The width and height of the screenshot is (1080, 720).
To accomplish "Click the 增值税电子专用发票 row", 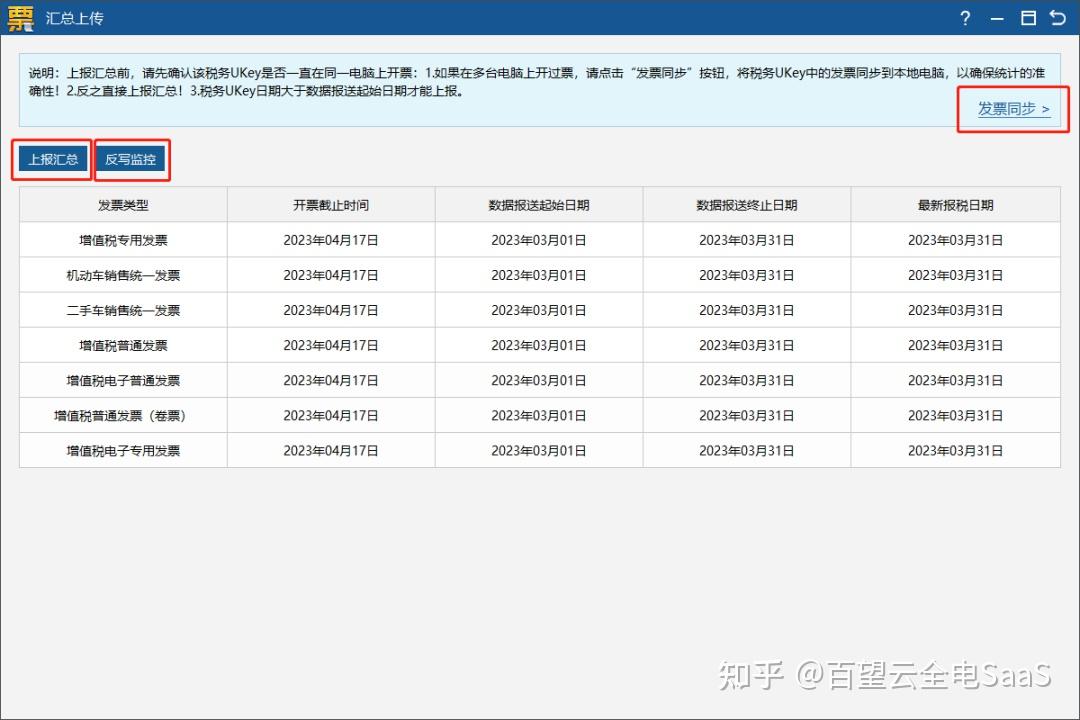I will tap(123, 450).
